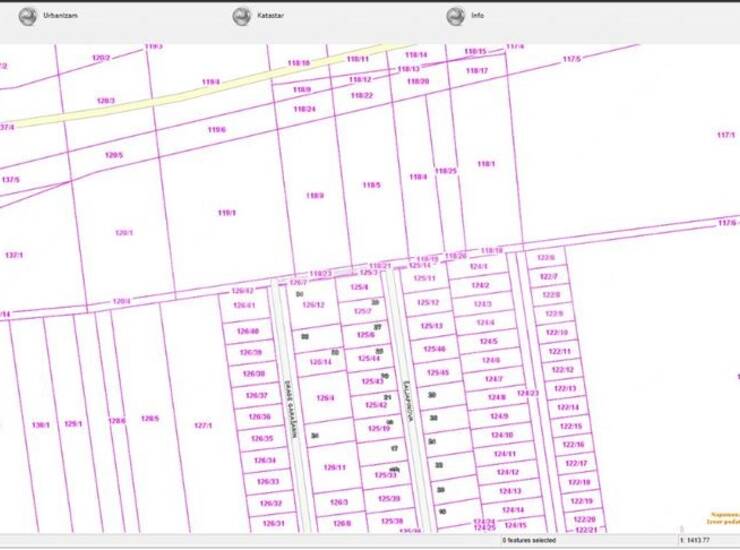Image resolution: width=740 pixels, height=550 pixels.
Task: Select parcel 118/5 on the map
Action: click(x=371, y=185)
